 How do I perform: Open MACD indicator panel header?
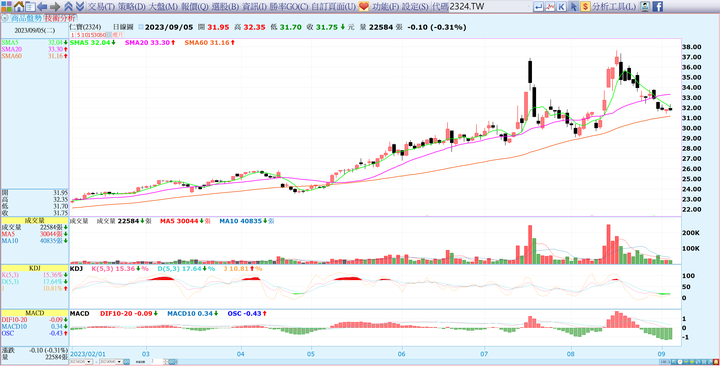(x=34, y=313)
